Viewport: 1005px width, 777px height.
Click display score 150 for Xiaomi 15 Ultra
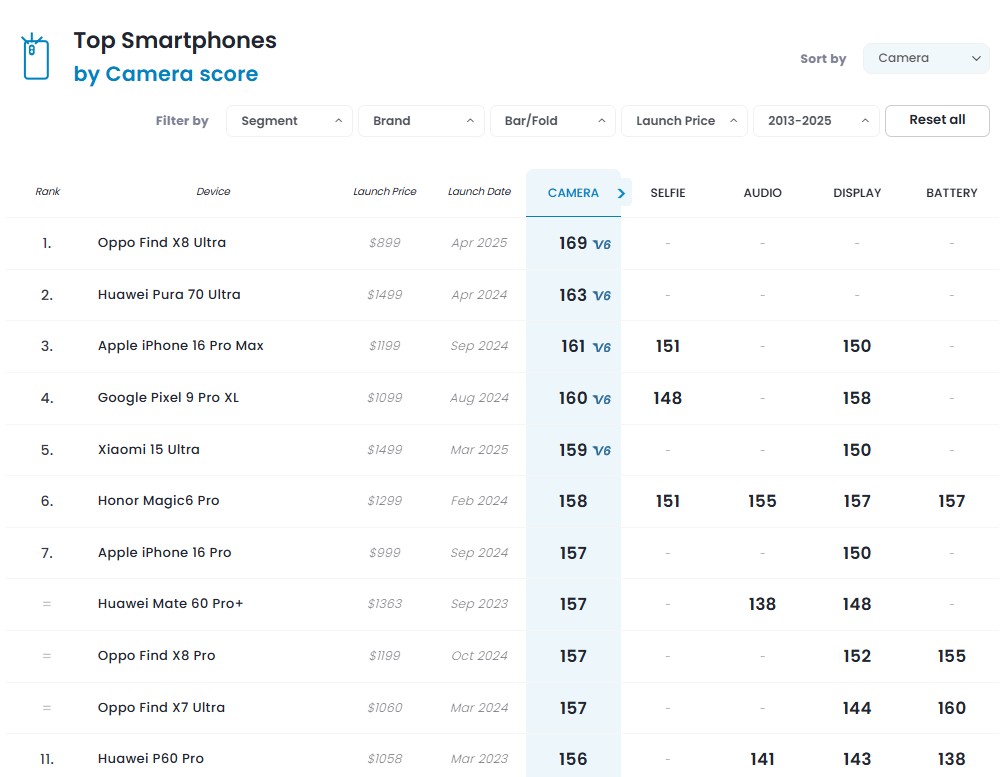(x=856, y=450)
